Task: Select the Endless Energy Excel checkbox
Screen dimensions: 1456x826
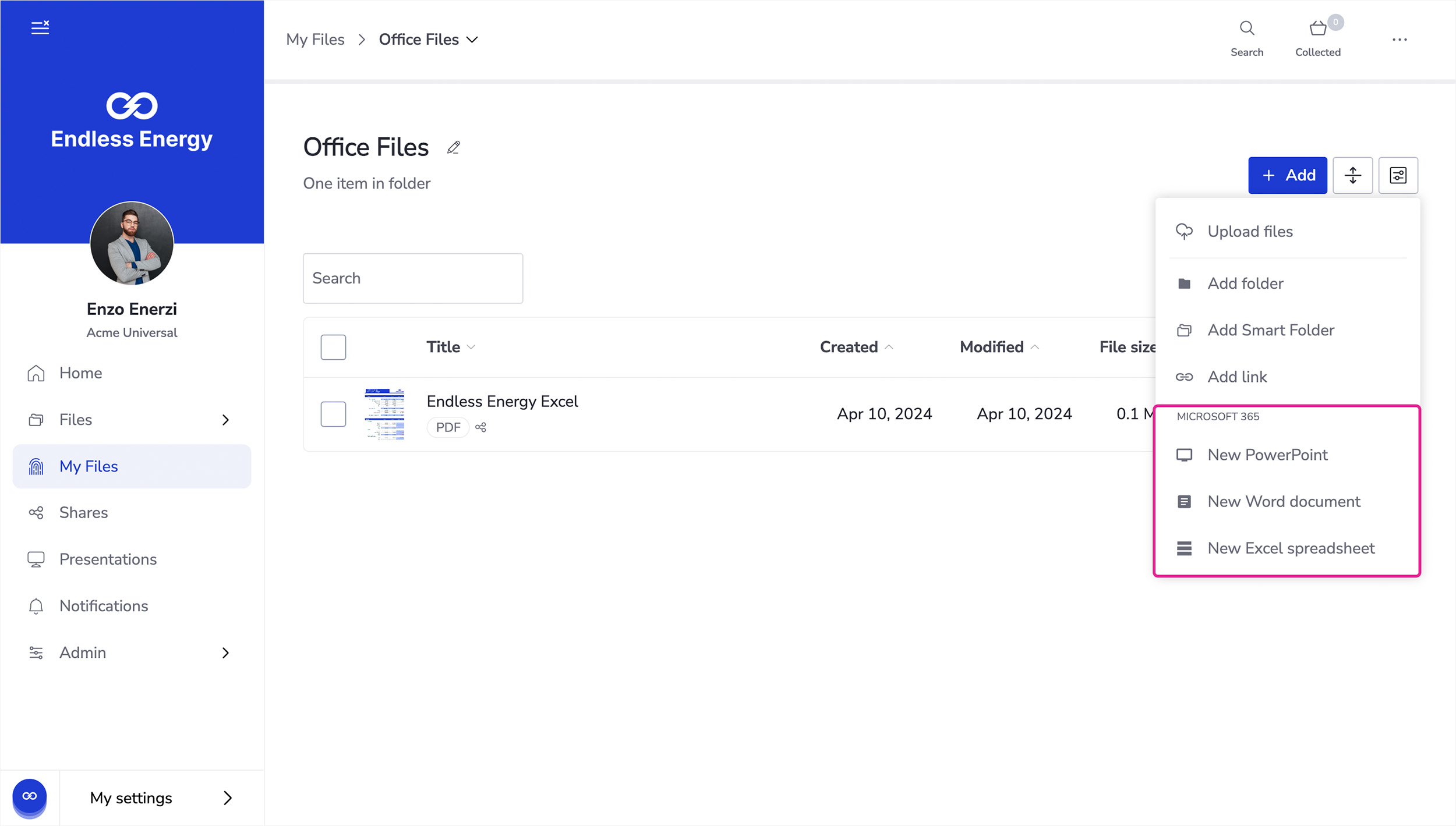Action: (x=333, y=414)
